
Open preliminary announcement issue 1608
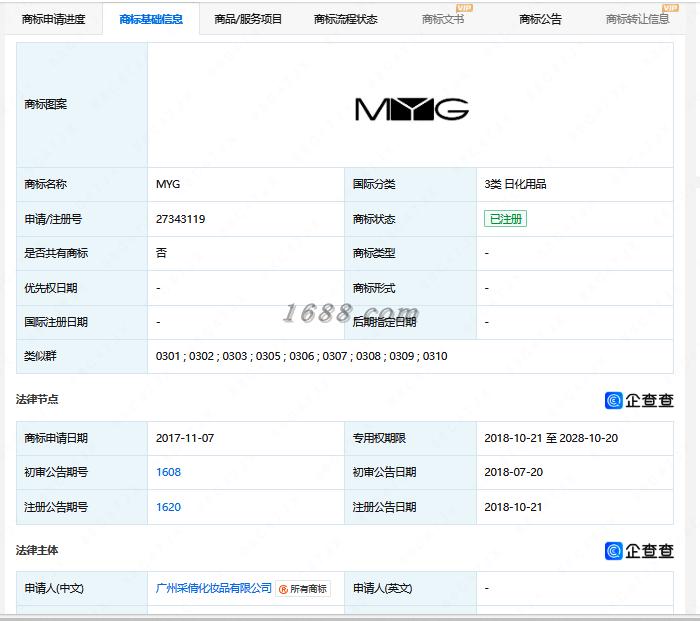tap(168, 472)
